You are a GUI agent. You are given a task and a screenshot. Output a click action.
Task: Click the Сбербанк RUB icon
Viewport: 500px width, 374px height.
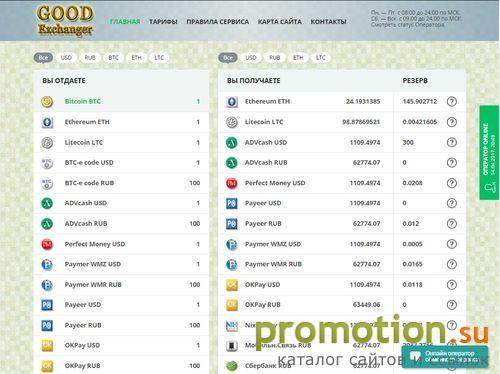coord(232,366)
